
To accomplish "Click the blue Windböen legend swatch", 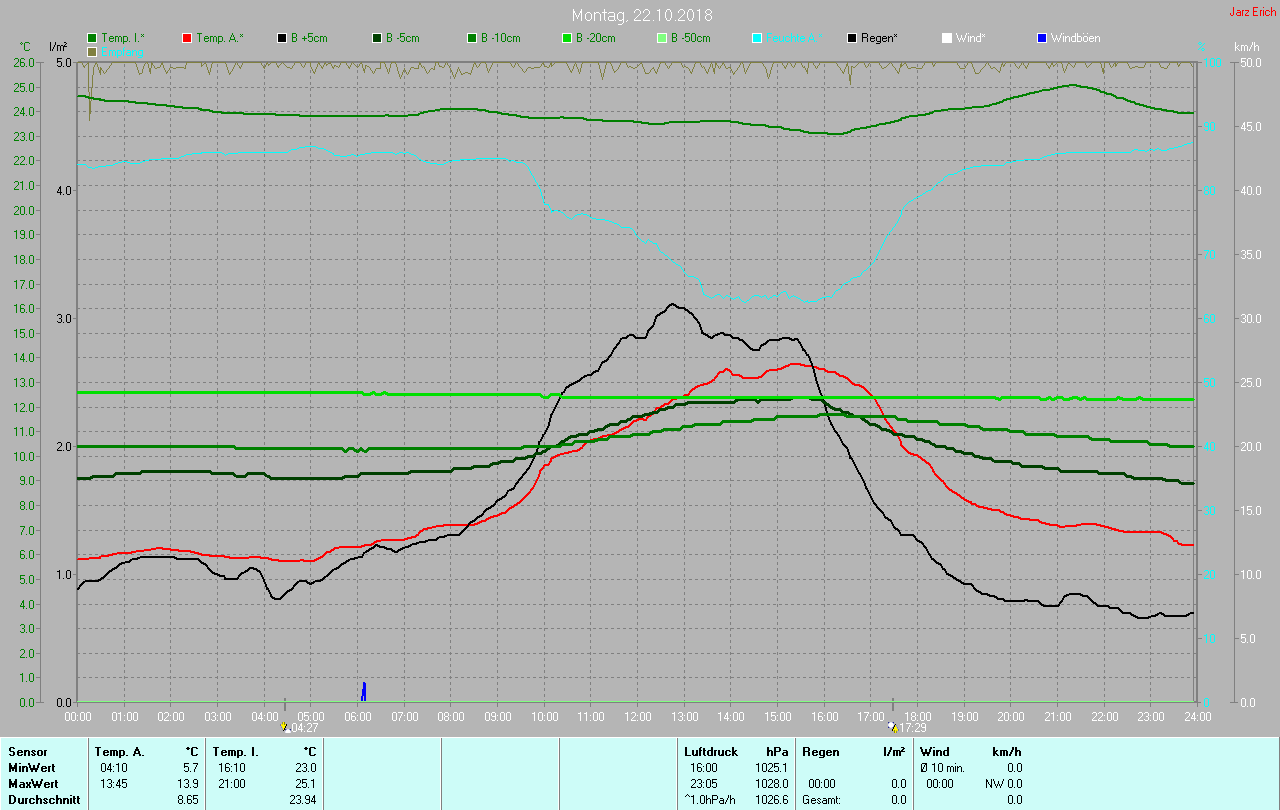I will tap(1041, 38).
